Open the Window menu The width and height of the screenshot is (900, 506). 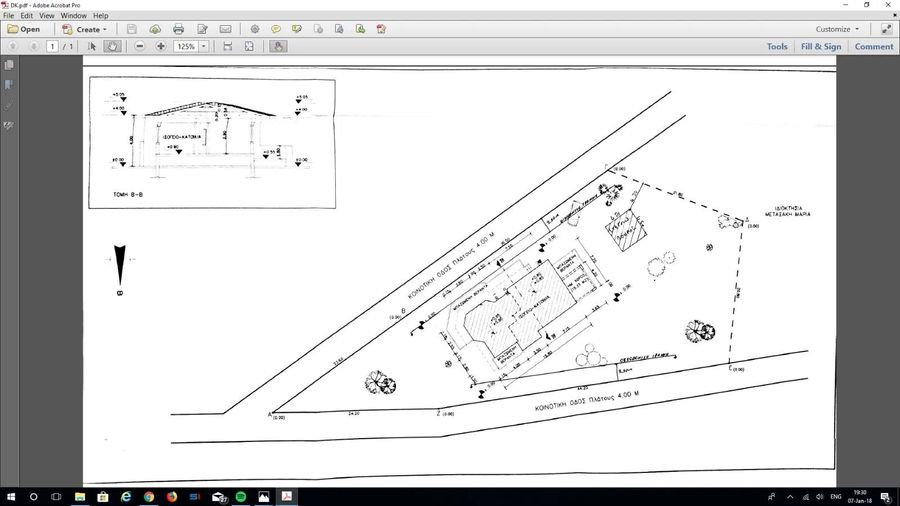click(x=73, y=16)
